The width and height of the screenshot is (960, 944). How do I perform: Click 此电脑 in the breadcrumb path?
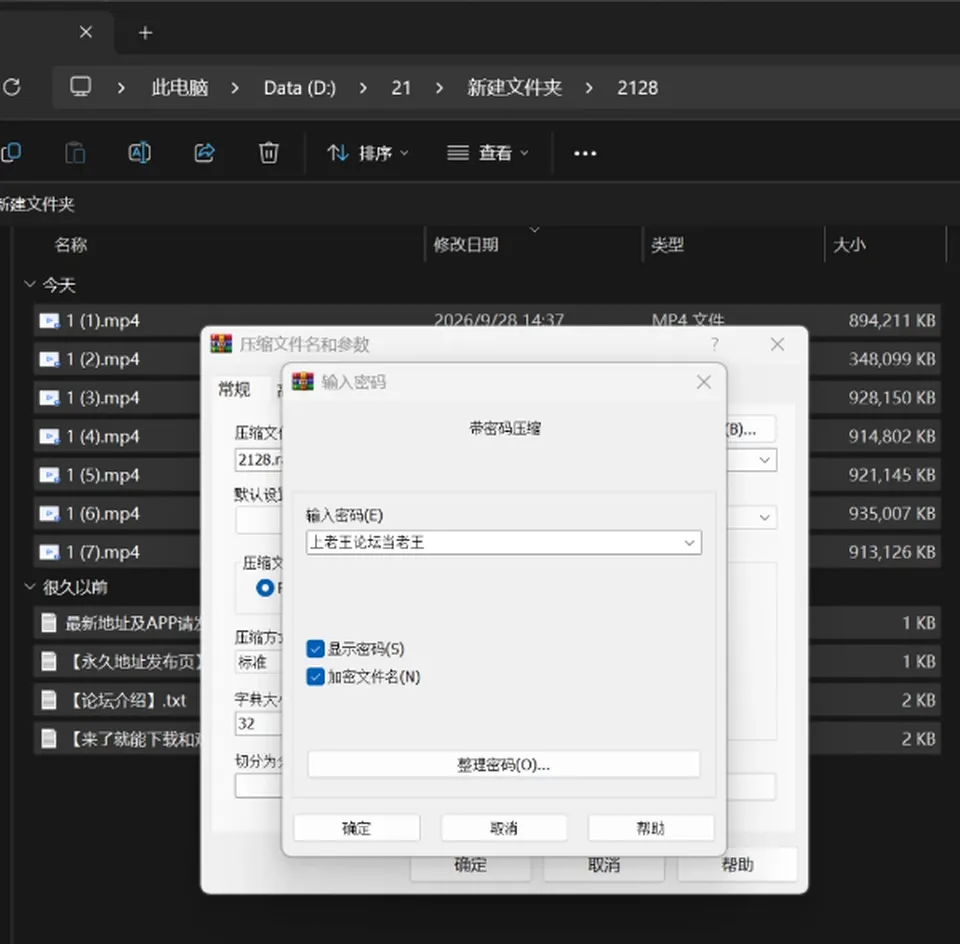click(179, 88)
